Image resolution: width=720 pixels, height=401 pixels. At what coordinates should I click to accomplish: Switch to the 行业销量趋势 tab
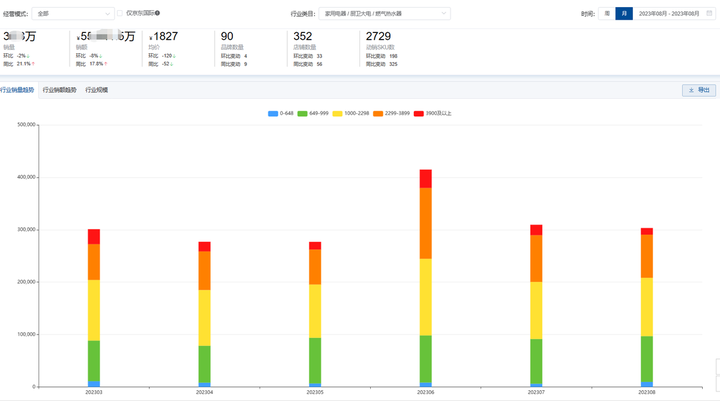[17, 90]
